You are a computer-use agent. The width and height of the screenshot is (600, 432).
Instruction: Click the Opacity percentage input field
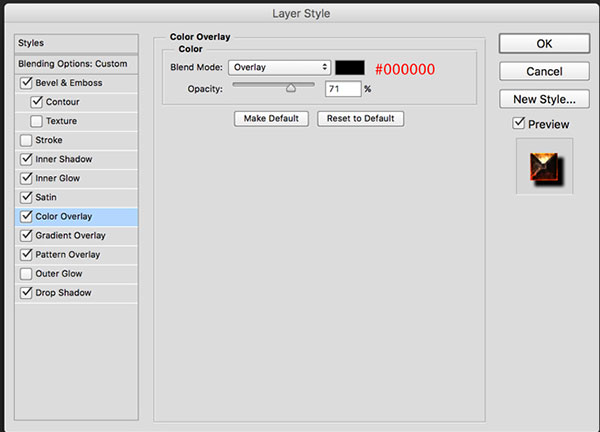tap(343, 89)
